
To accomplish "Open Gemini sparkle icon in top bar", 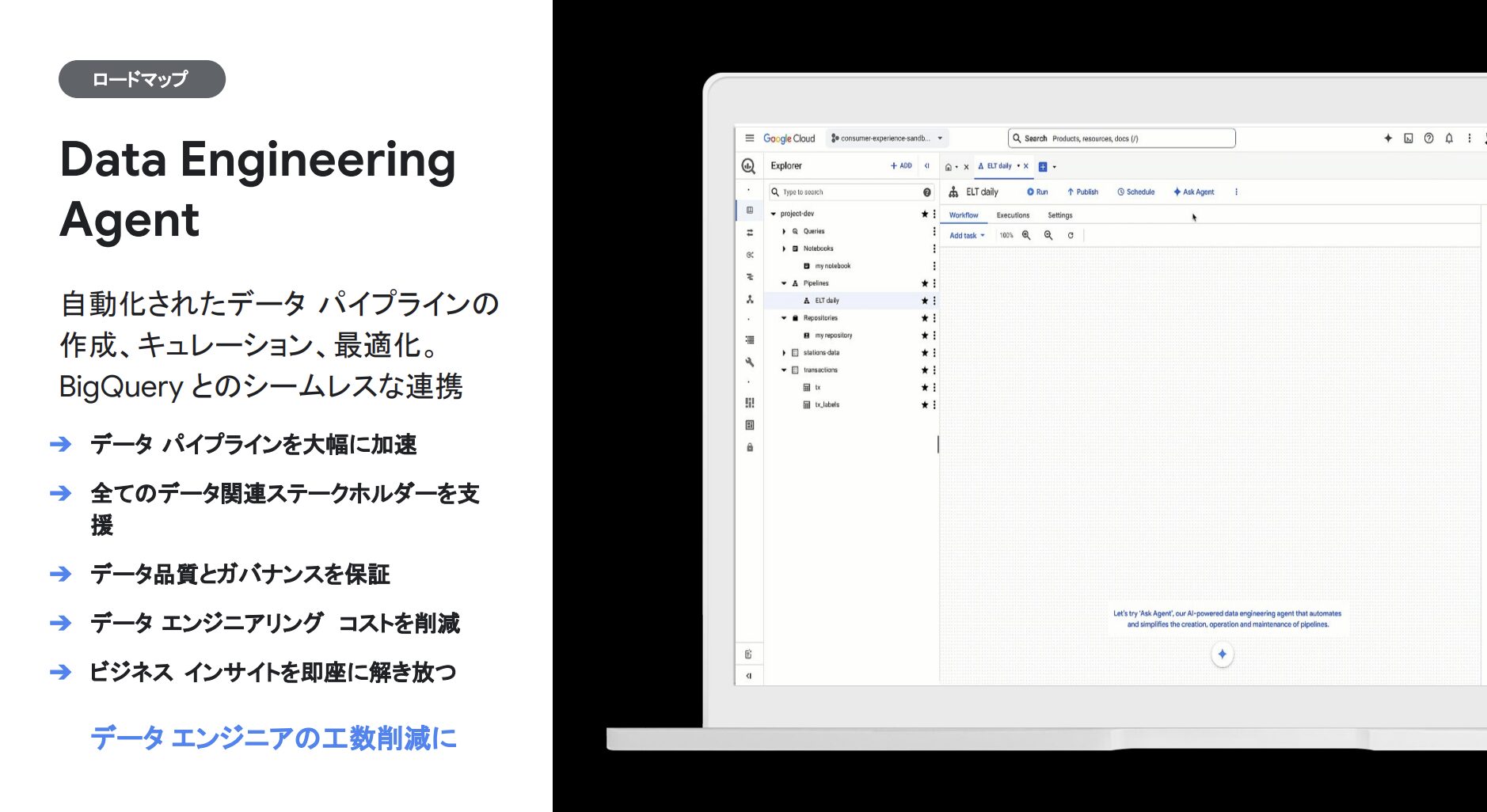I will pos(1388,138).
